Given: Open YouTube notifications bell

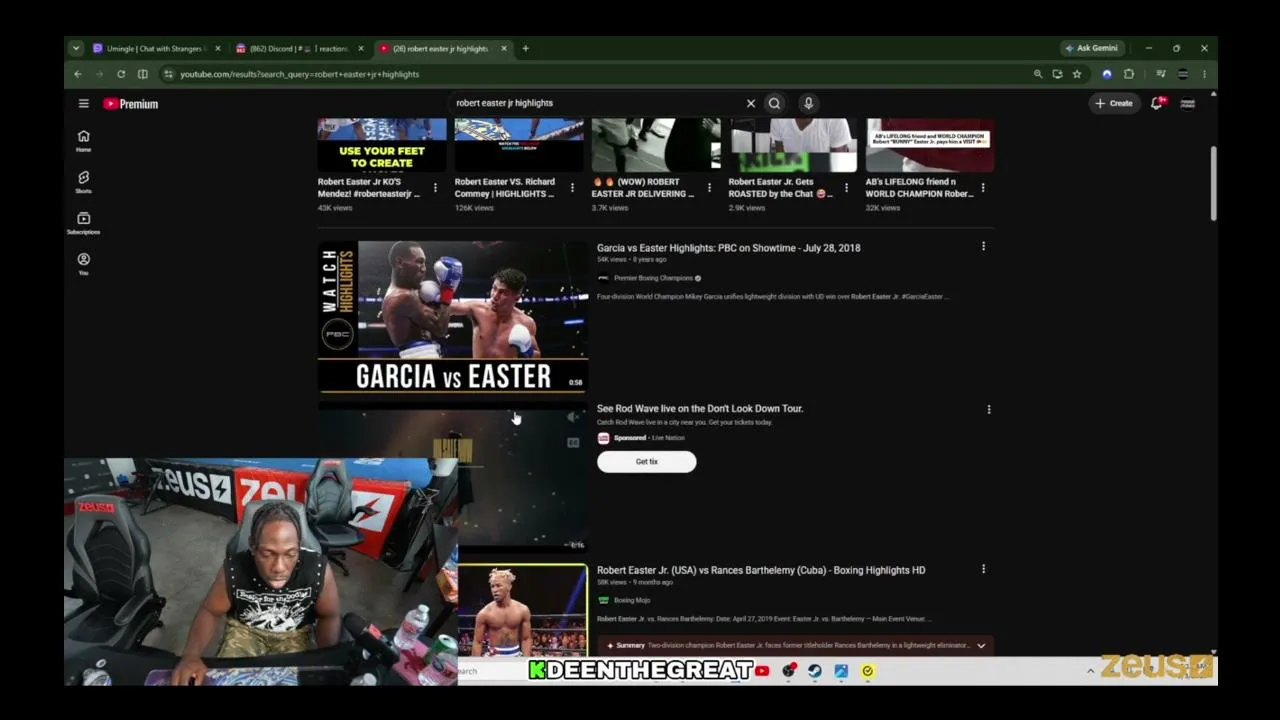Looking at the screenshot, I should click(1157, 103).
